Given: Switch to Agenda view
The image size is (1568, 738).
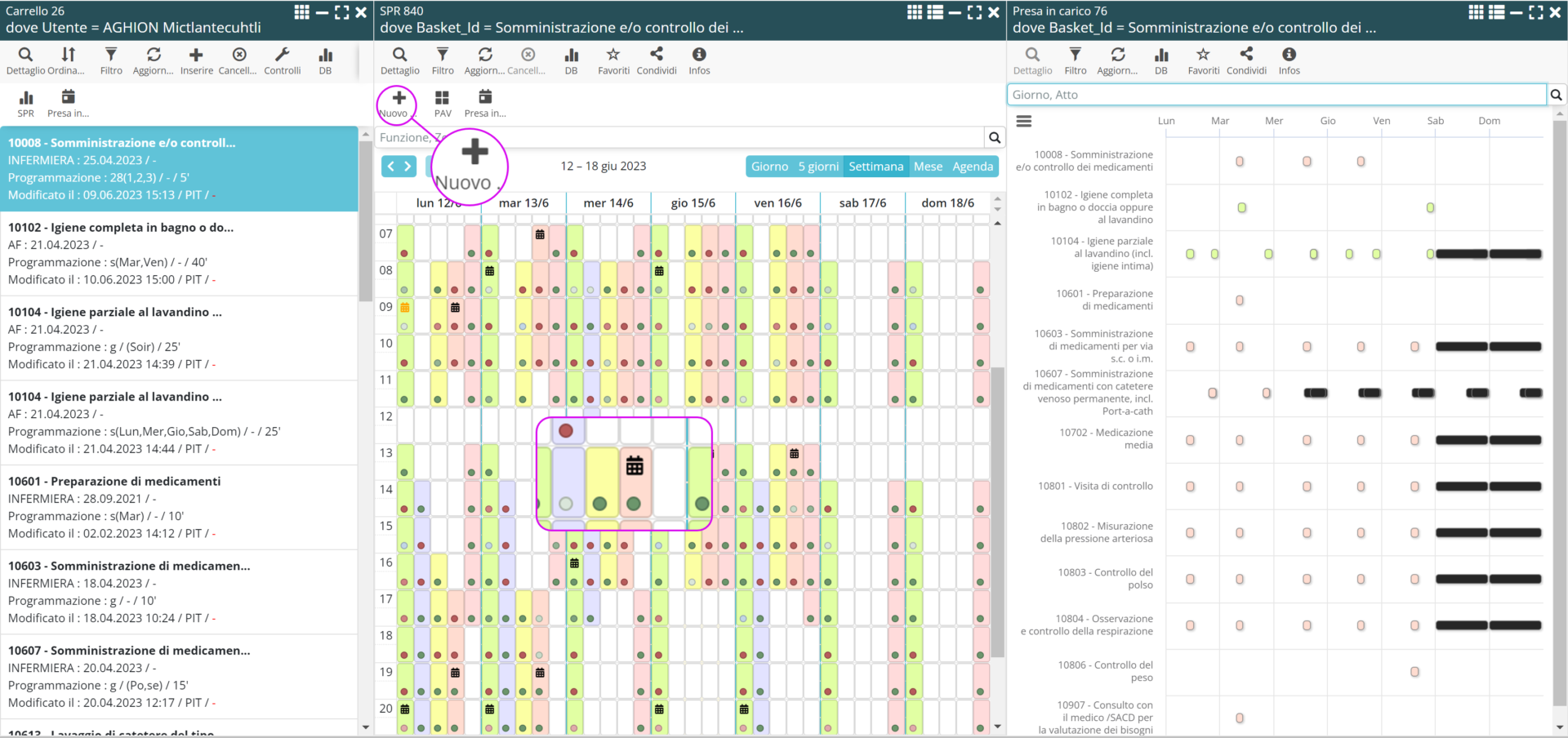Looking at the screenshot, I should [x=972, y=167].
